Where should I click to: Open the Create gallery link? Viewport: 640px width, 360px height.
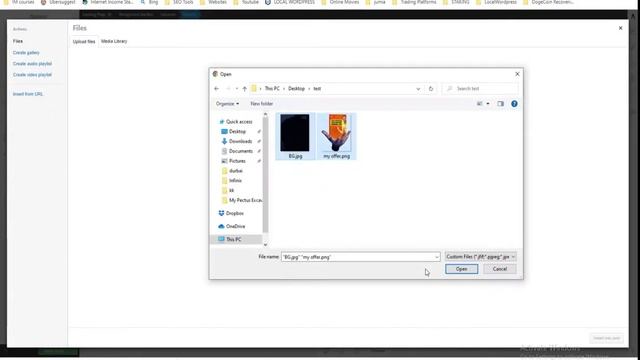tap(26, 53)
